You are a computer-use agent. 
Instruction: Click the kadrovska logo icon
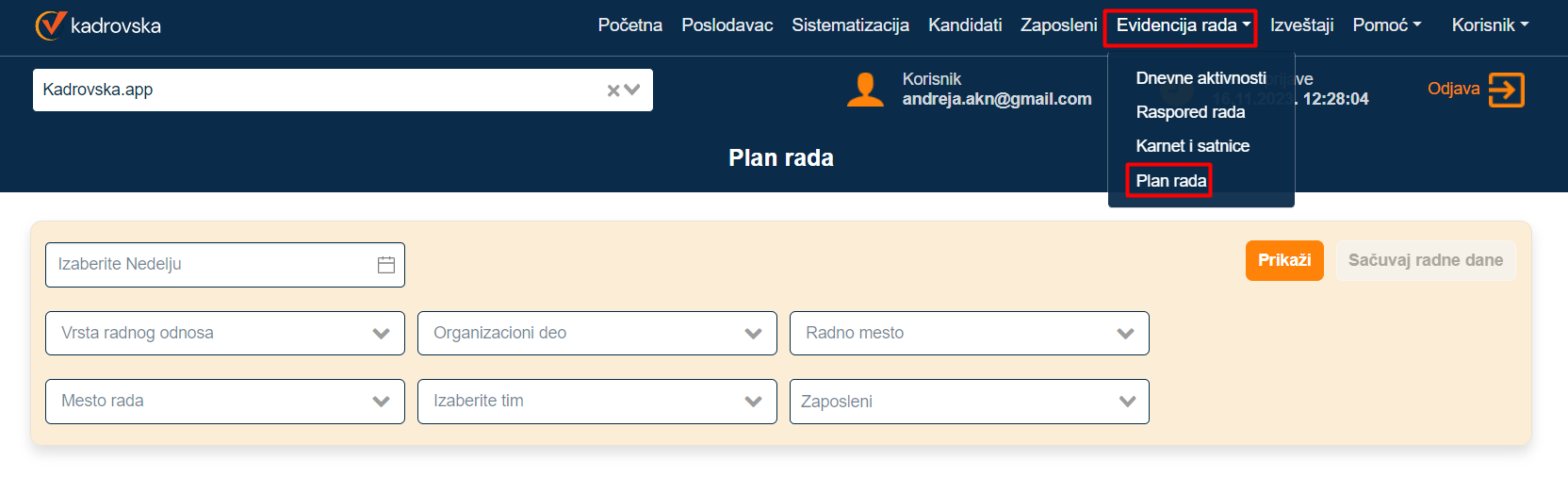pos(50,25)
